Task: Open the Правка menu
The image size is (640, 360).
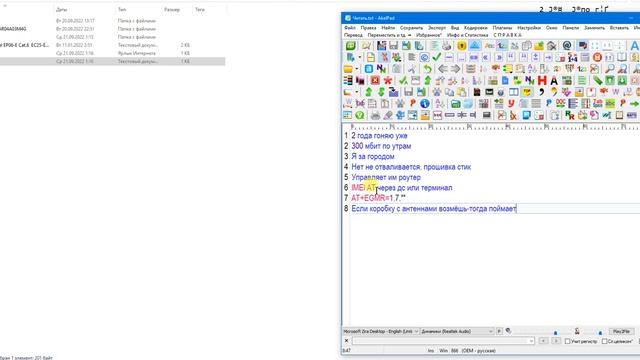Action: [368, 28]
